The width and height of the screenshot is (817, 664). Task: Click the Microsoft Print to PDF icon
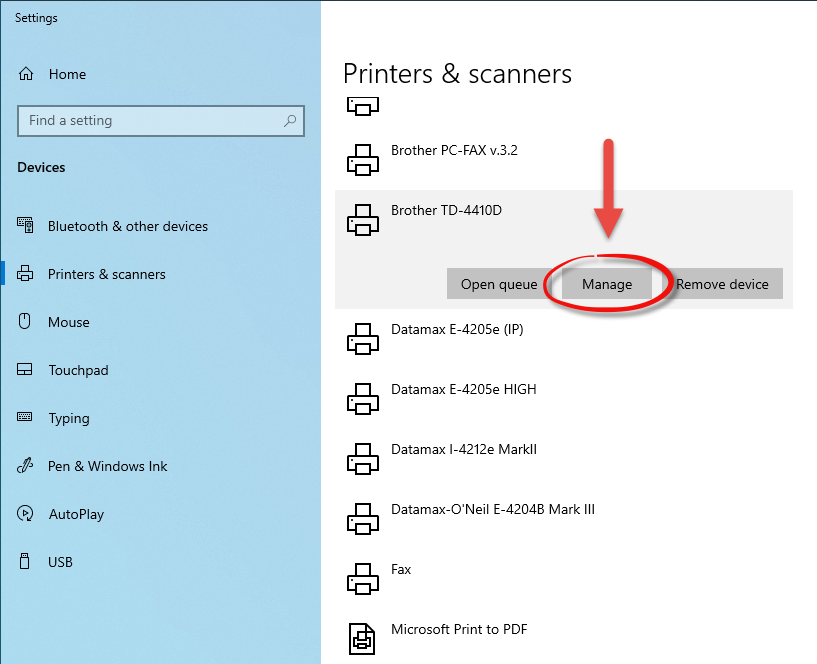tap(362, 638)
